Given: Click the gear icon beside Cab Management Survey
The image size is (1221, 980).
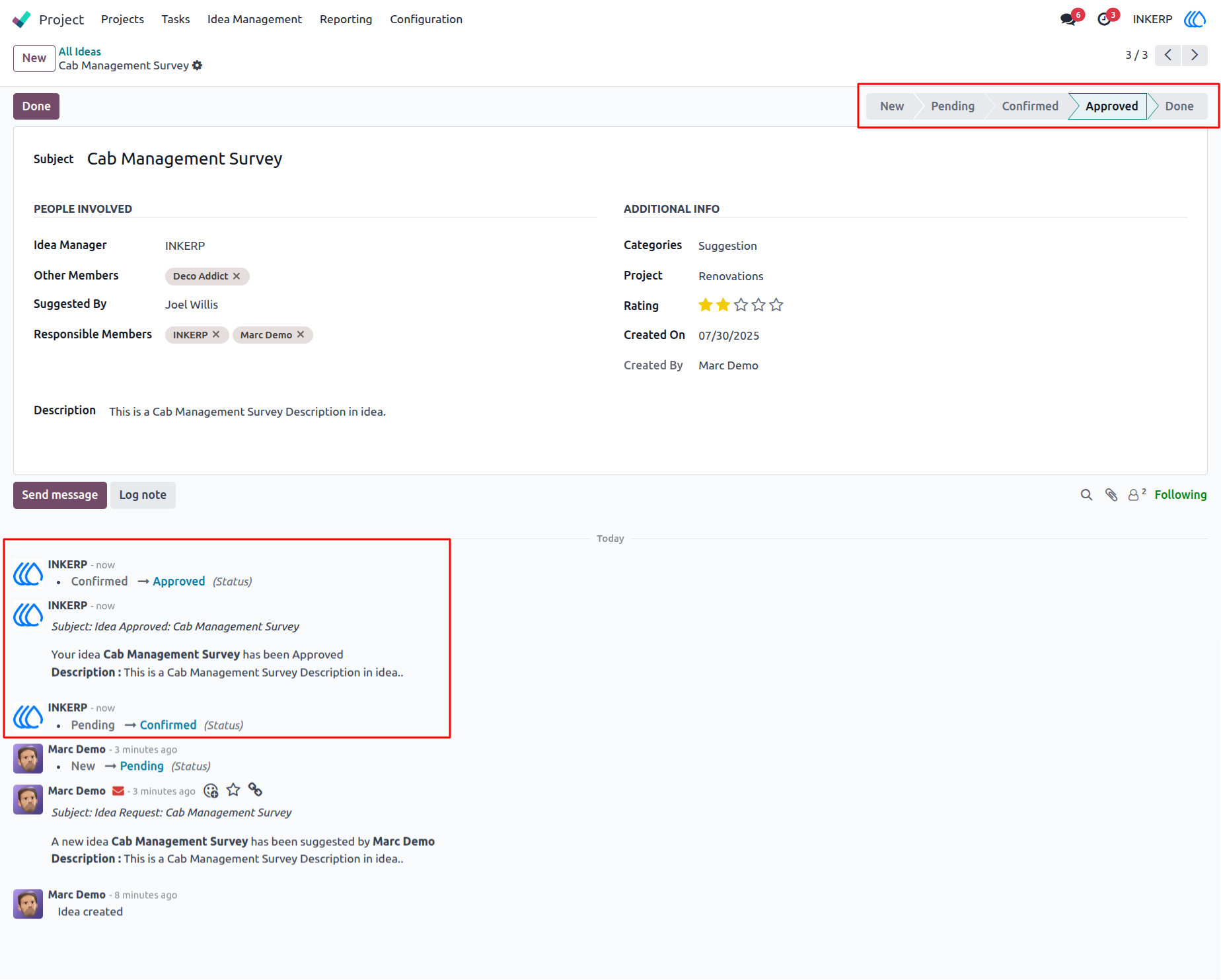Looking at the screenshot, I should coord(197,65).
